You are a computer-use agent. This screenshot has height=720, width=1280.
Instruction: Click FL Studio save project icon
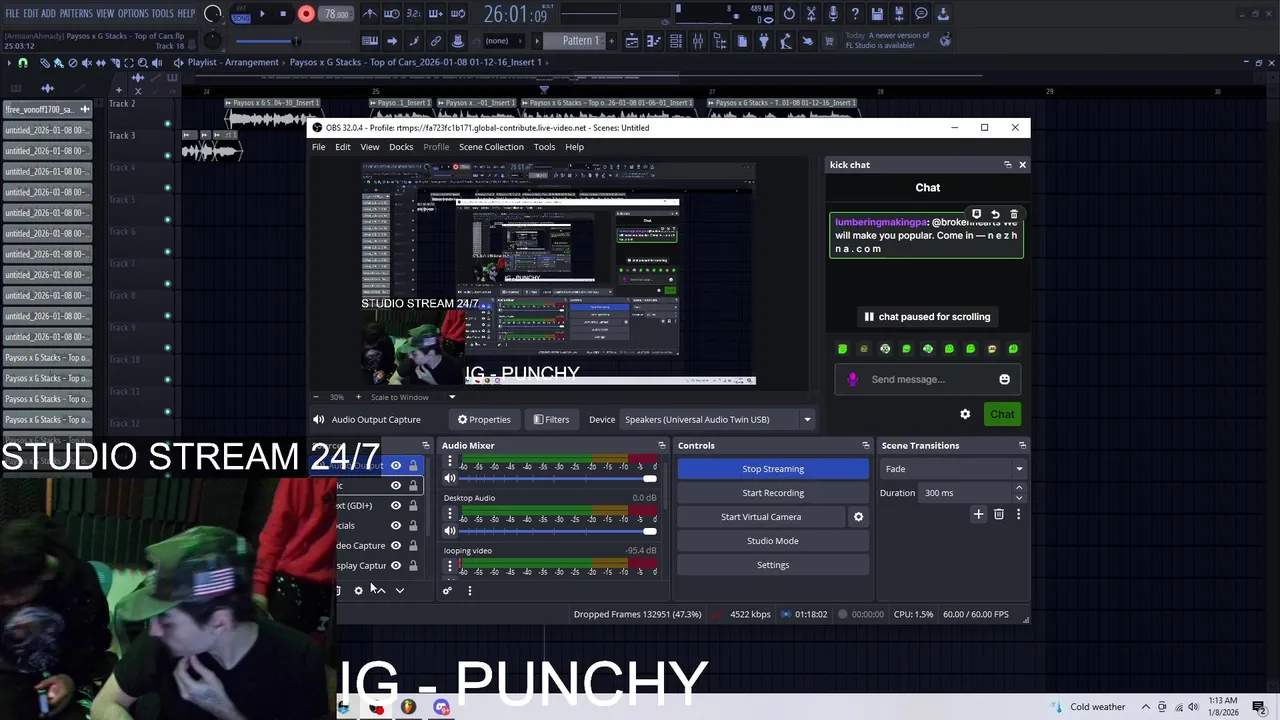tap(877, 14)
